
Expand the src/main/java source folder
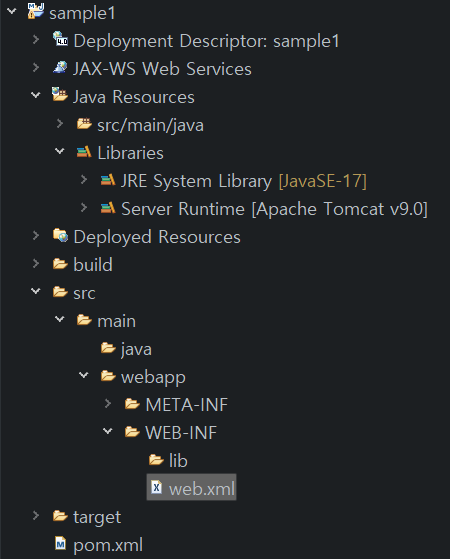pos(60,124)
